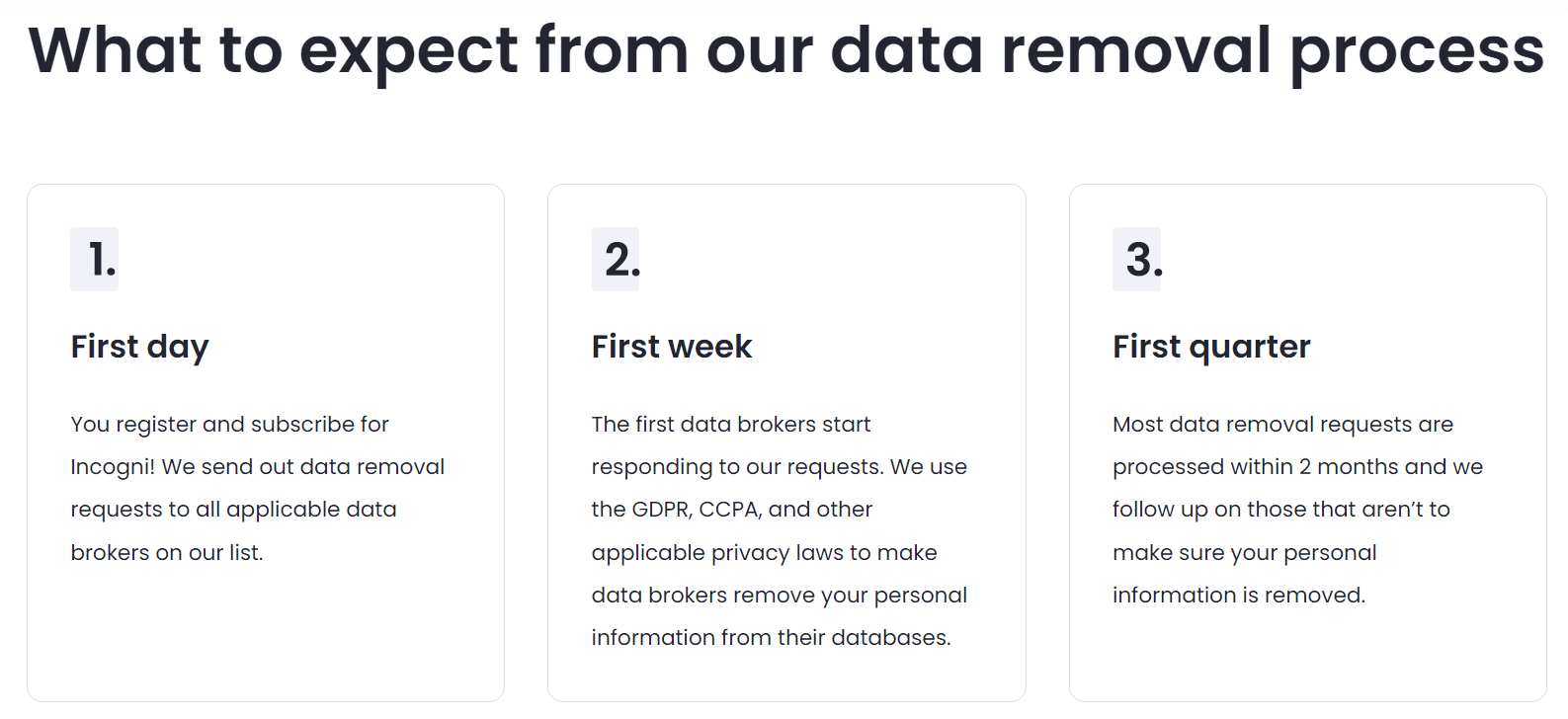Viewport: 1568px width, 719px height.
Task: Click 'applicable privacy laws to make' line
Action: (764, 553)
